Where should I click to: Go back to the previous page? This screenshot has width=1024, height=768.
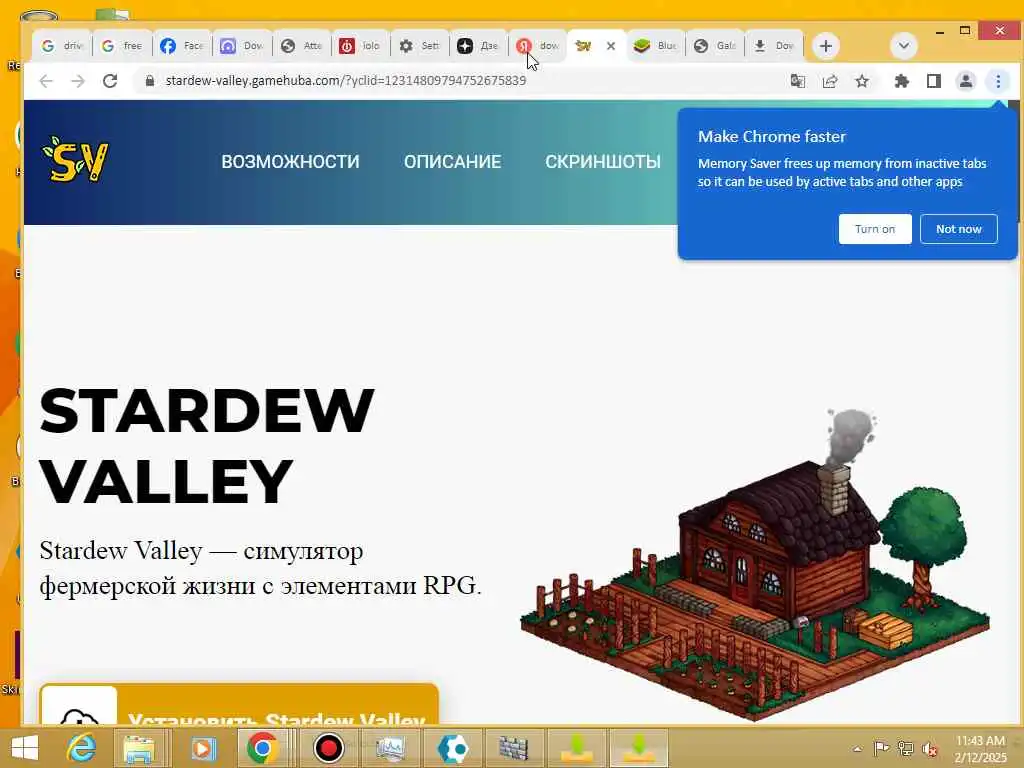[x=46, y=81]
